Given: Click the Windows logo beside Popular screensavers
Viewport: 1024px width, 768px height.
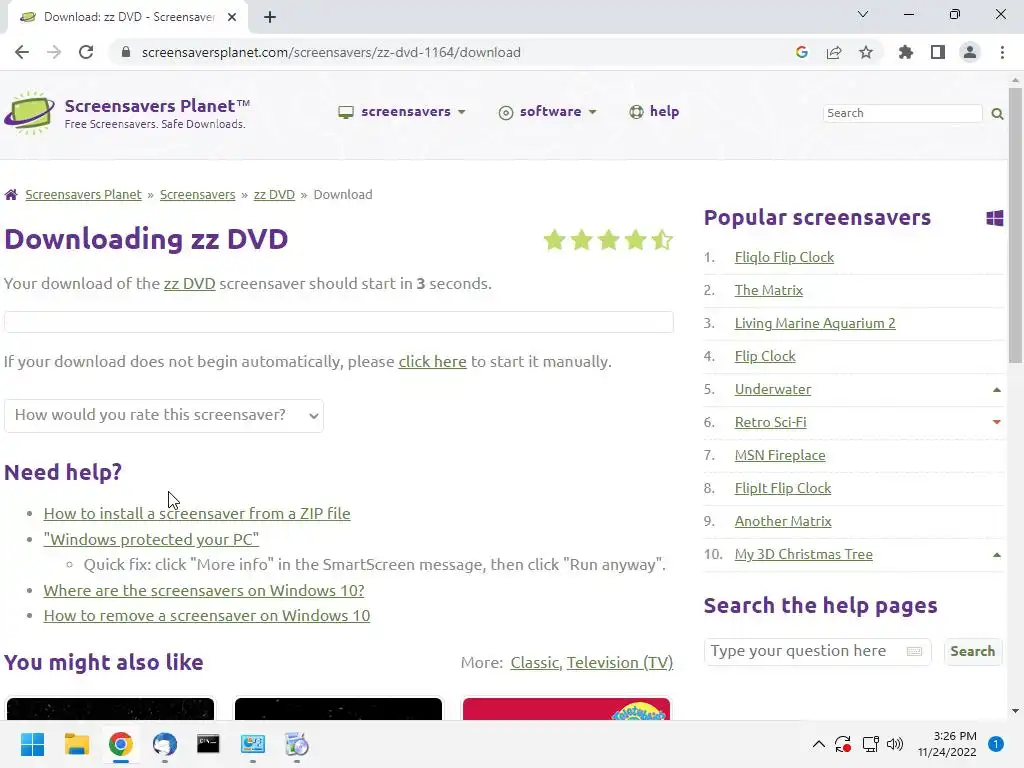Looking at the screenshot, I should 995,218.
